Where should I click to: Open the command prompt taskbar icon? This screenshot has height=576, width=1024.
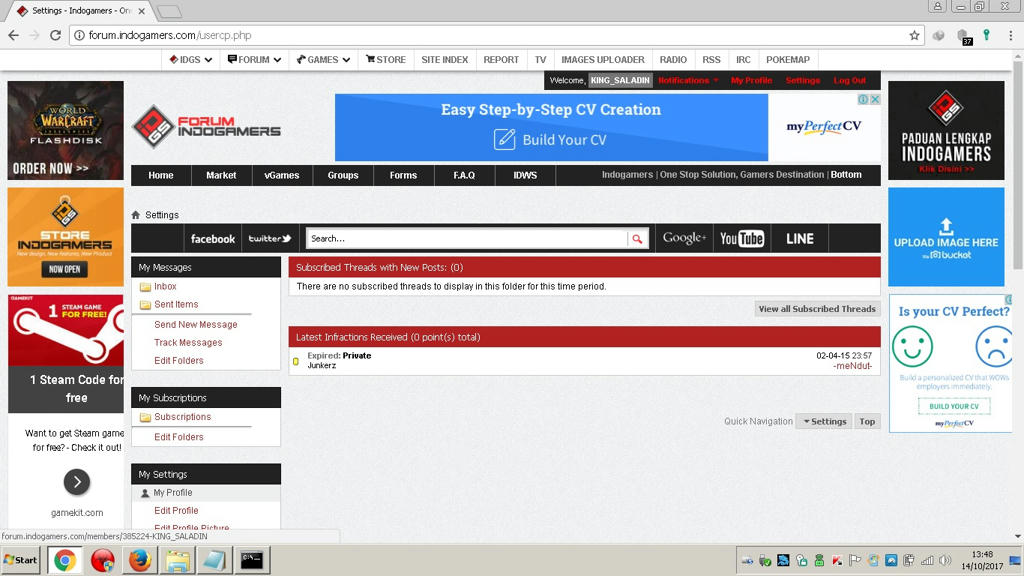[251, 560]
